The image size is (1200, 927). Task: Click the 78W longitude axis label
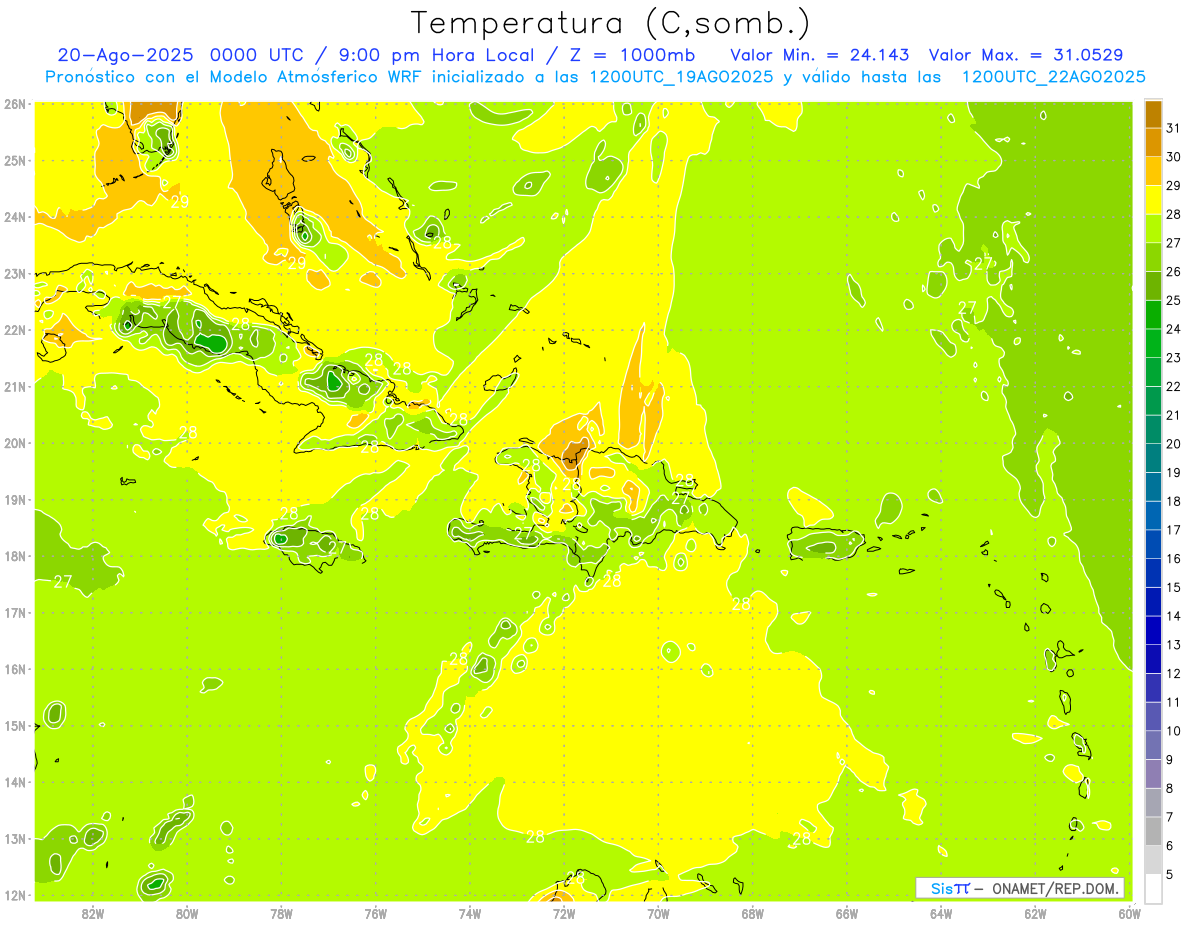(281, 913)
